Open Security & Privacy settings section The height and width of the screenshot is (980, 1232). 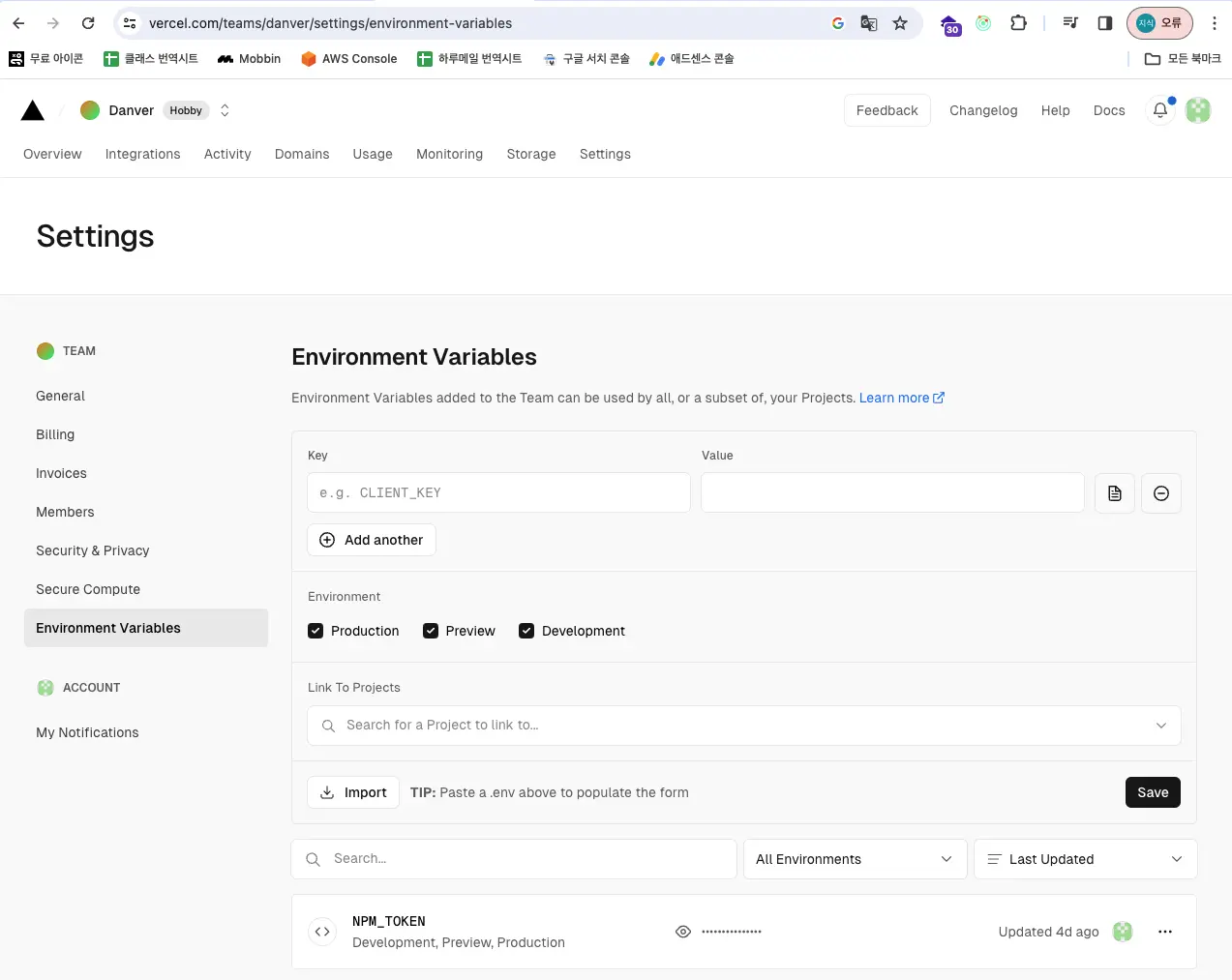point(93,550)
